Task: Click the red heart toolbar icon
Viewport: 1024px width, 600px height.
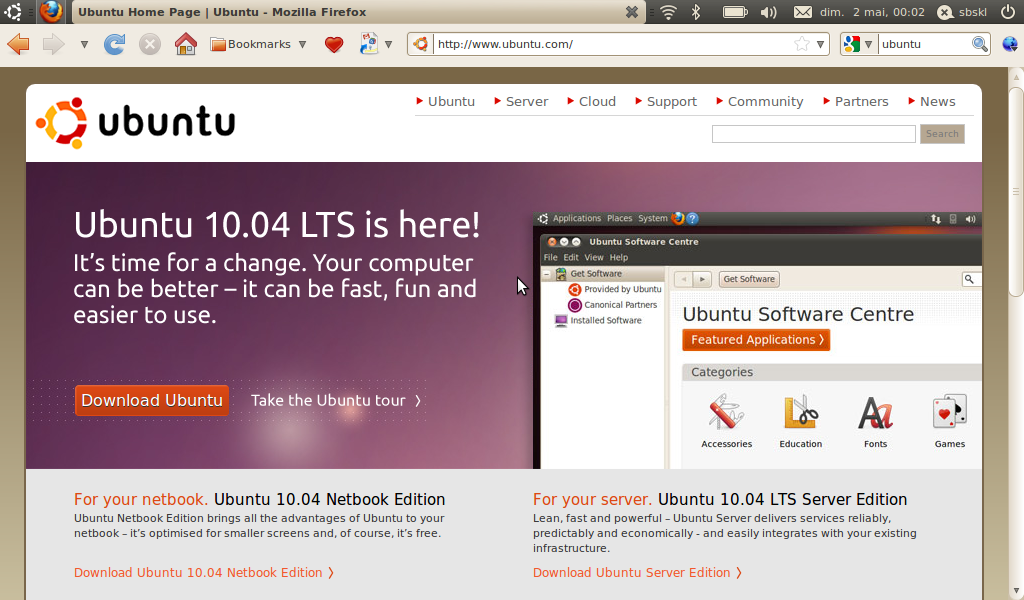Action: [x=334, y=44]
